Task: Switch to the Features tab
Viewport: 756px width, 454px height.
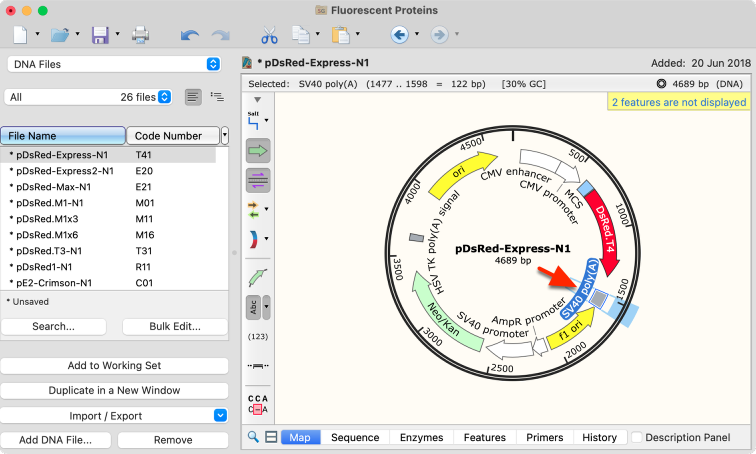Action: point(485,437)
